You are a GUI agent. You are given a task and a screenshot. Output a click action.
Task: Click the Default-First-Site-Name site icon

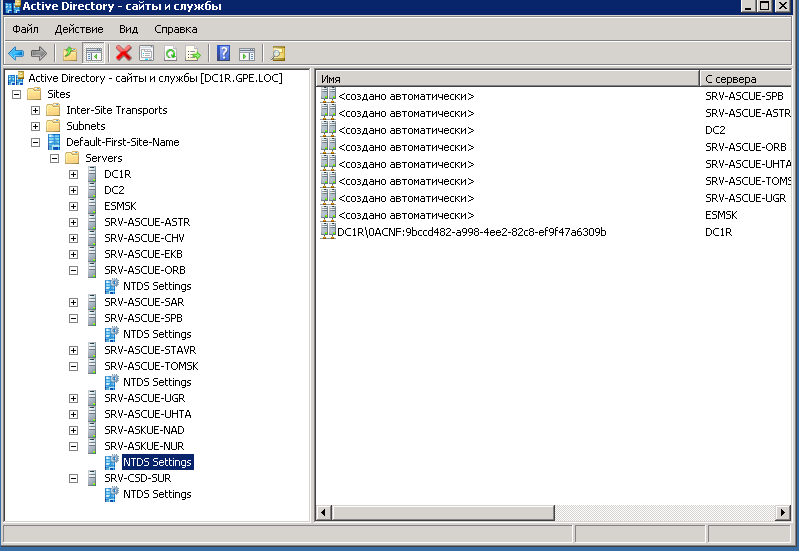[x=54, y=142]
